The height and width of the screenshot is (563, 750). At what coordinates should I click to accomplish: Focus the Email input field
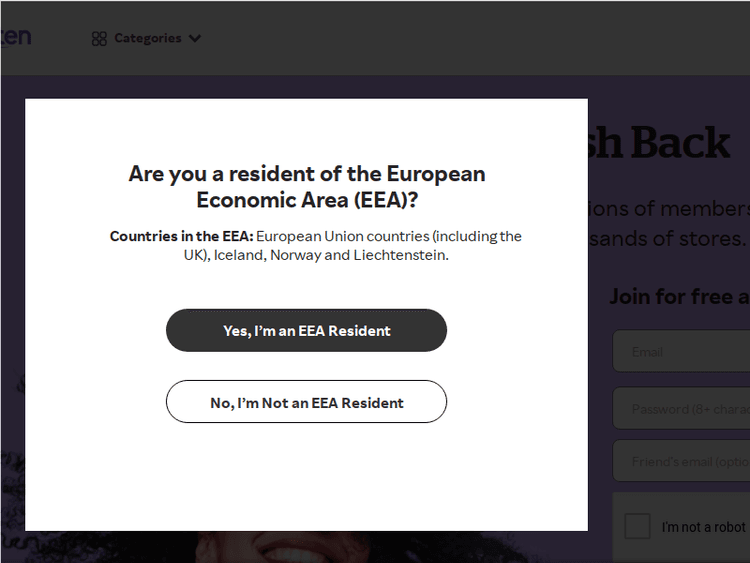[x=681, y=352]
